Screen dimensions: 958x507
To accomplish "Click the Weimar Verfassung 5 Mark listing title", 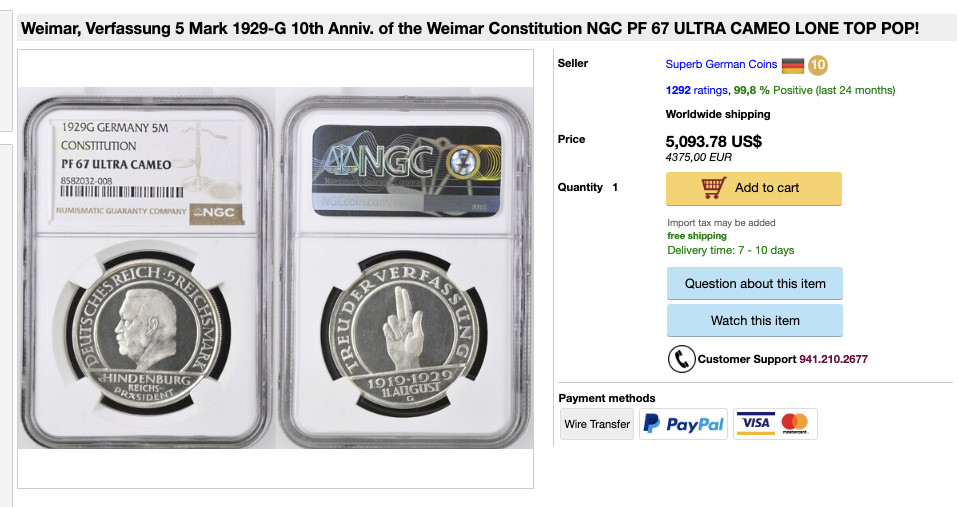I will click(470, 29).
